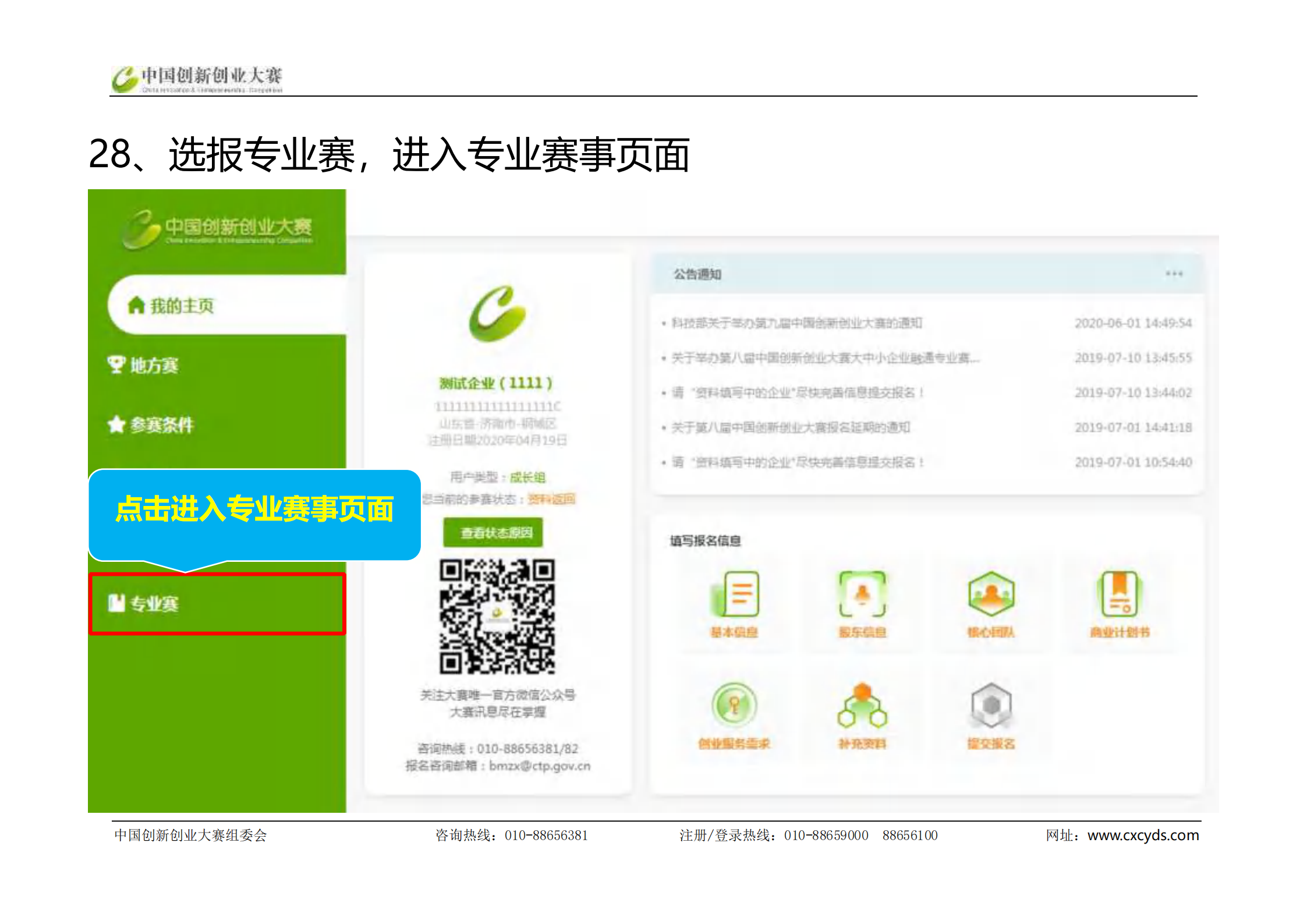Open notice about 第九届中国创新创业大赛的通知
The height and width of the screenshot is (924, 1307).
click(796, 323)
